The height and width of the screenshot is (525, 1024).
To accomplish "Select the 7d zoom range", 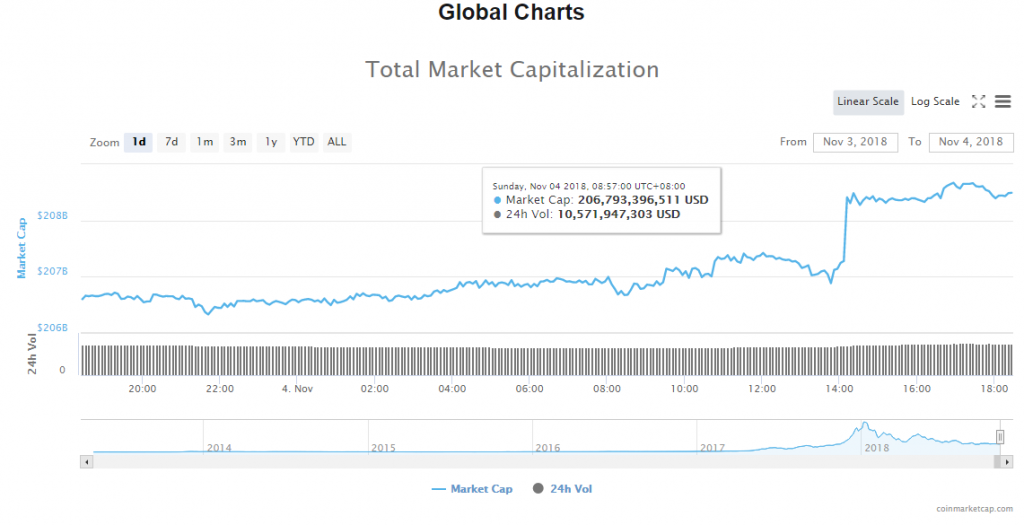I will (x=172, y=142).
